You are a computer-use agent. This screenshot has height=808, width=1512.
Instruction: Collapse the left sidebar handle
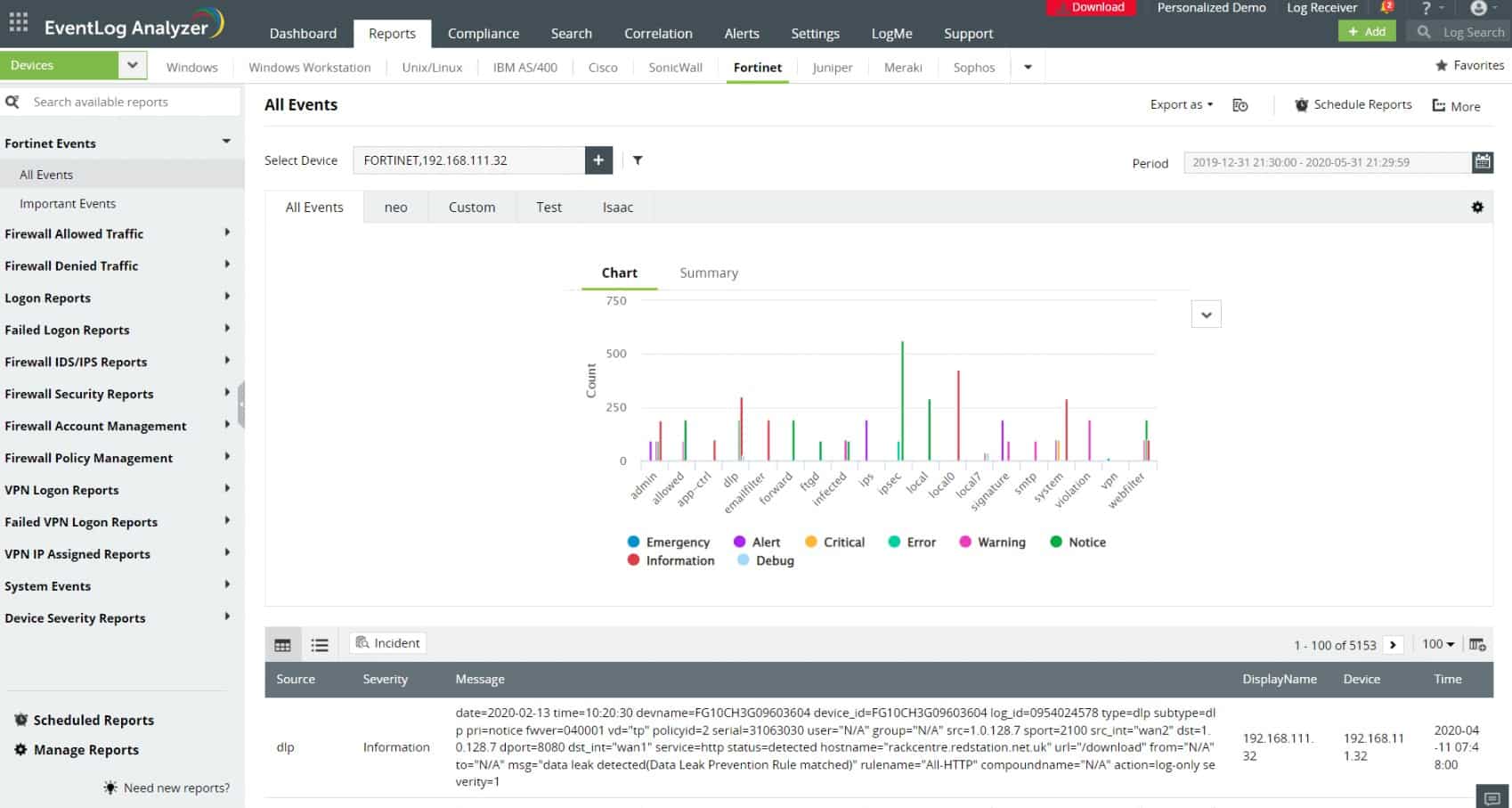[x=241, y=404]
